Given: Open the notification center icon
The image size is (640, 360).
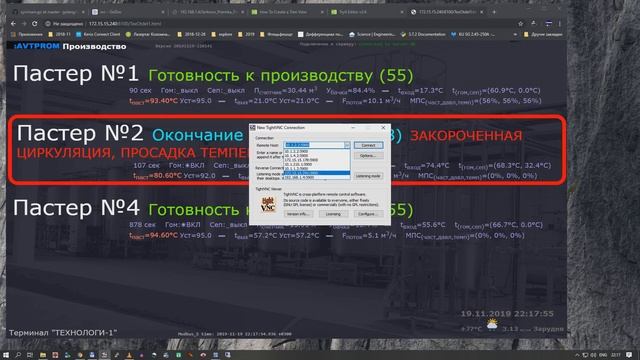Looking at the screenshot, I should coord(630,355).
